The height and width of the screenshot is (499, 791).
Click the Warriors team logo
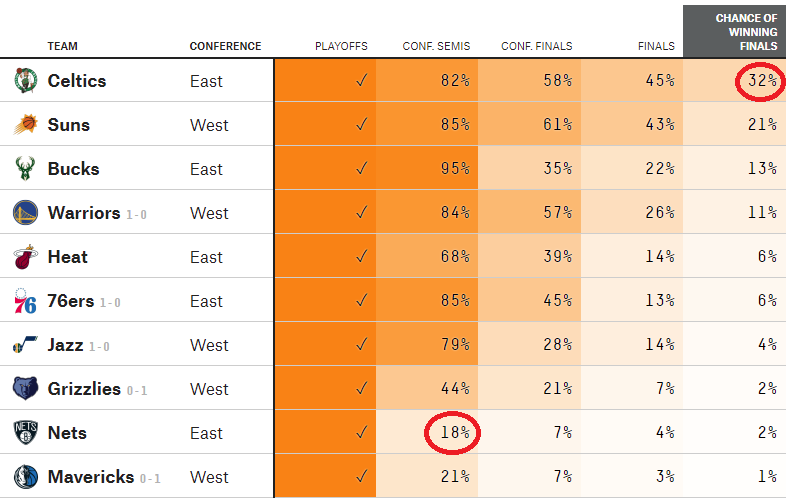pyautogui.click(x=25, y=213)
